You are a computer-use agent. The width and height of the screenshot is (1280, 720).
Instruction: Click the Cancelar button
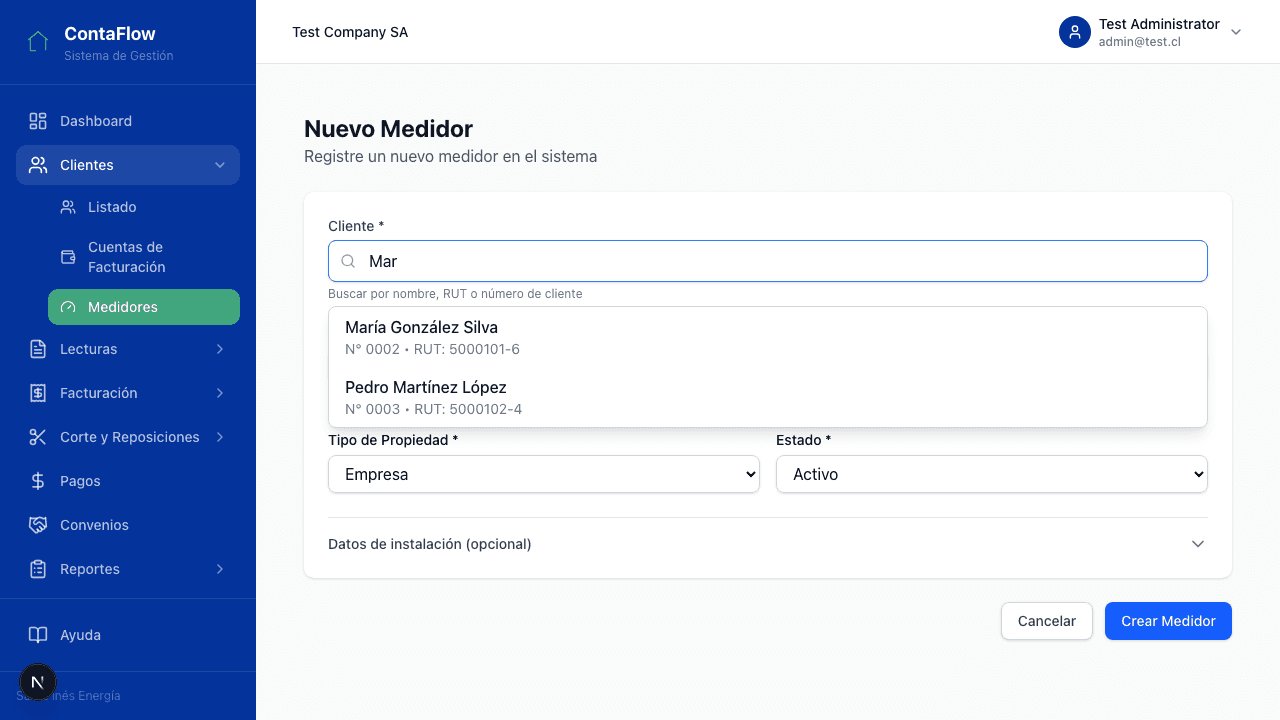point(1047,621)
